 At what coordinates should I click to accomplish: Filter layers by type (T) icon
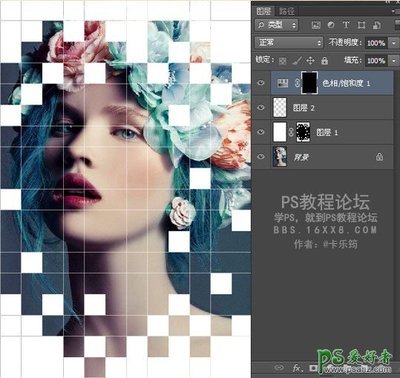(346, 25)
